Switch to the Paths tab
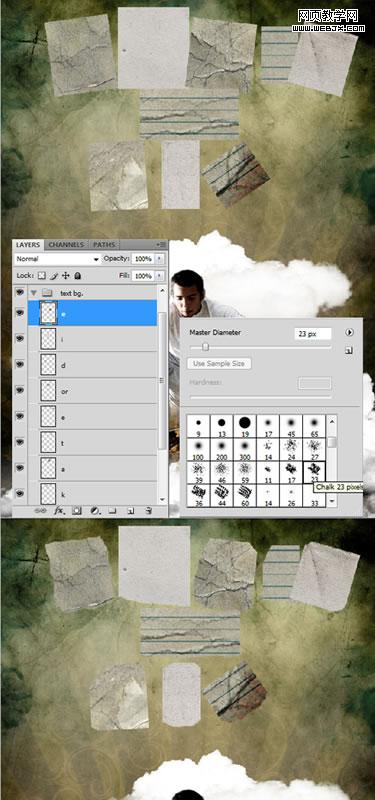 coord(104,245)
